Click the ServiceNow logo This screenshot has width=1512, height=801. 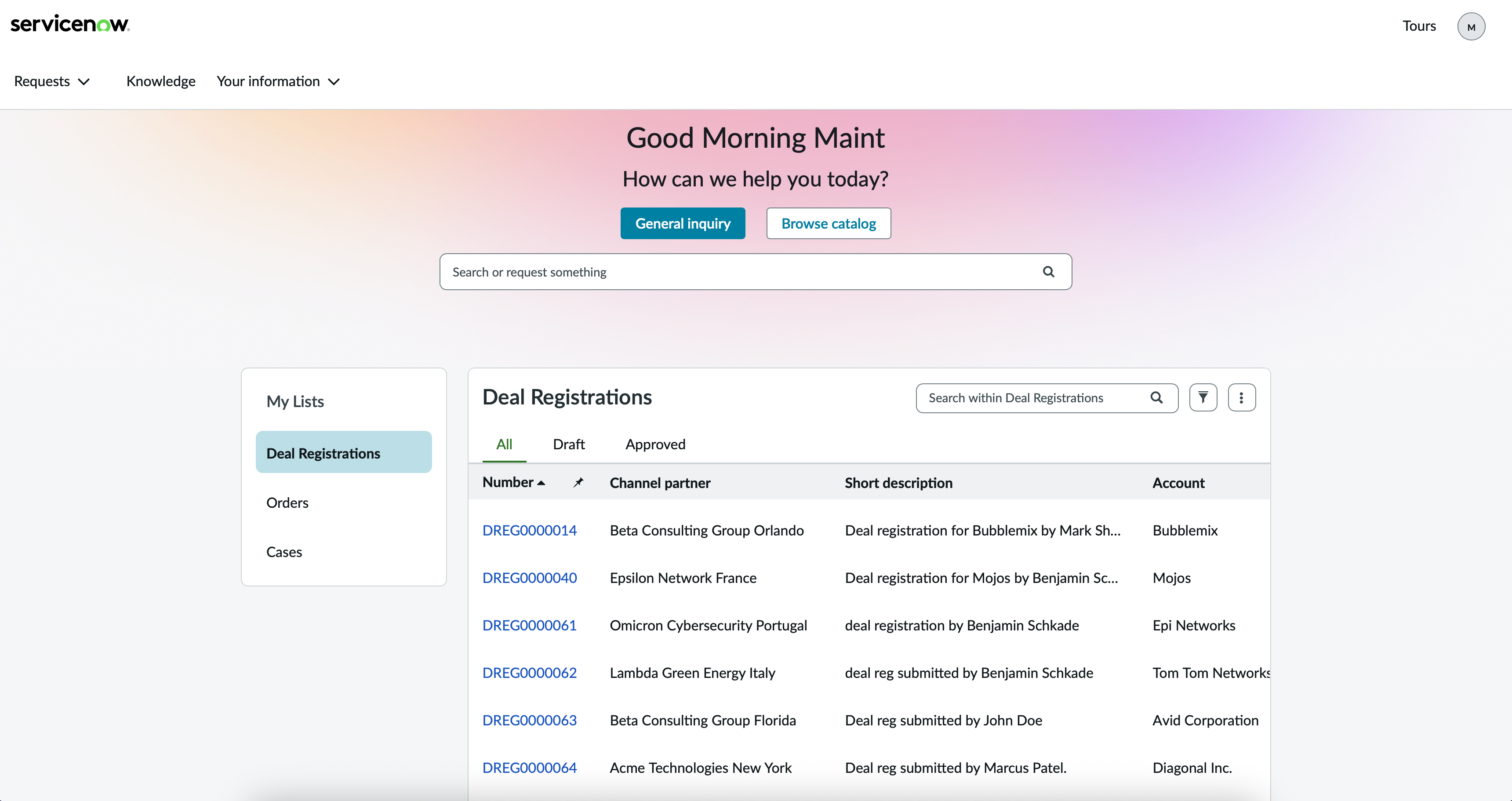pyautogui.click(x=70, y=24)
